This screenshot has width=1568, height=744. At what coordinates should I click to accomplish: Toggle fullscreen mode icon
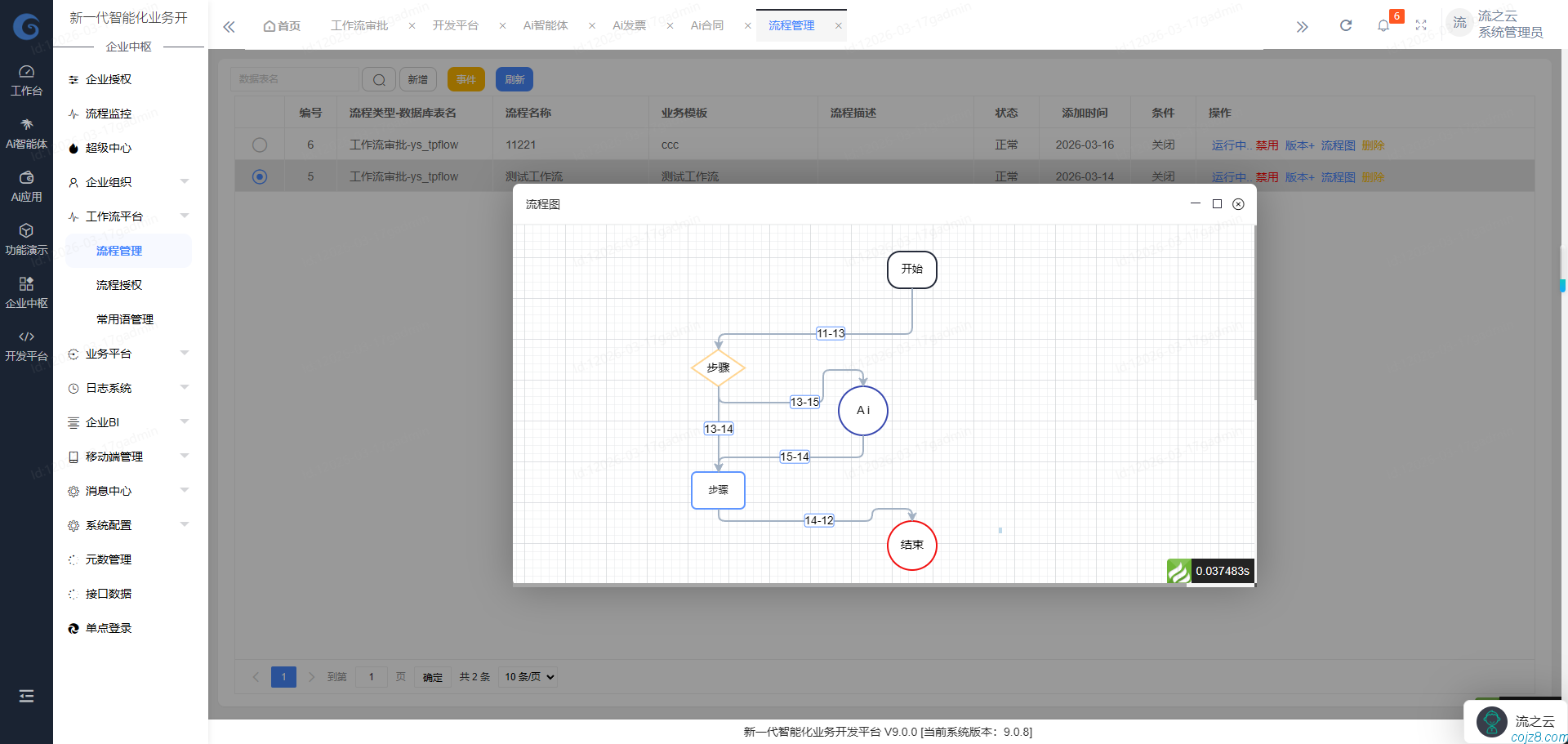1421,26
